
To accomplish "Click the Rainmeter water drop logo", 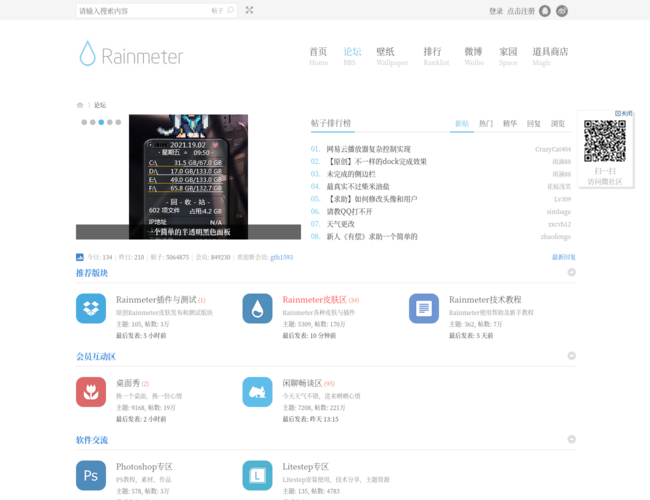I will [87, 53].
